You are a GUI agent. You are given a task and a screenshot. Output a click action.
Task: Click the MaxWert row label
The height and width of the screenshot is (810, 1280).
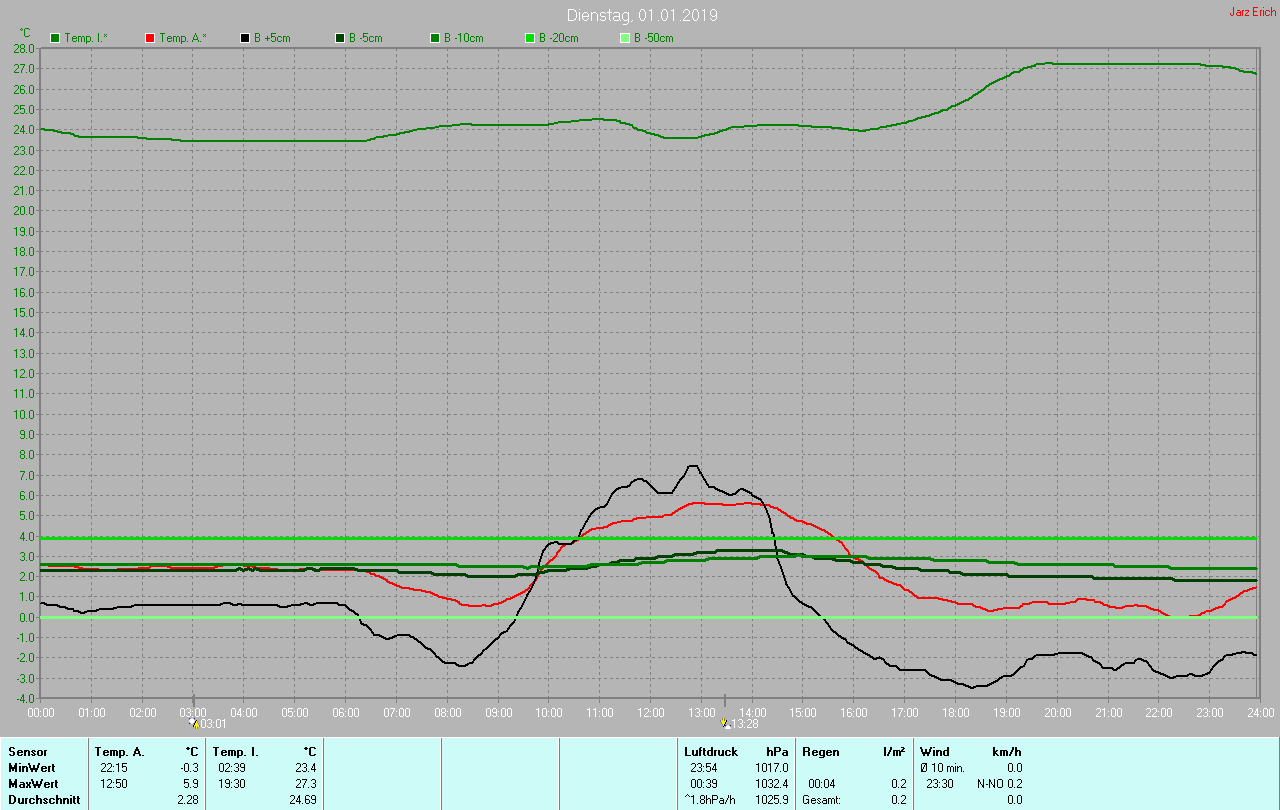pos(32,784)
